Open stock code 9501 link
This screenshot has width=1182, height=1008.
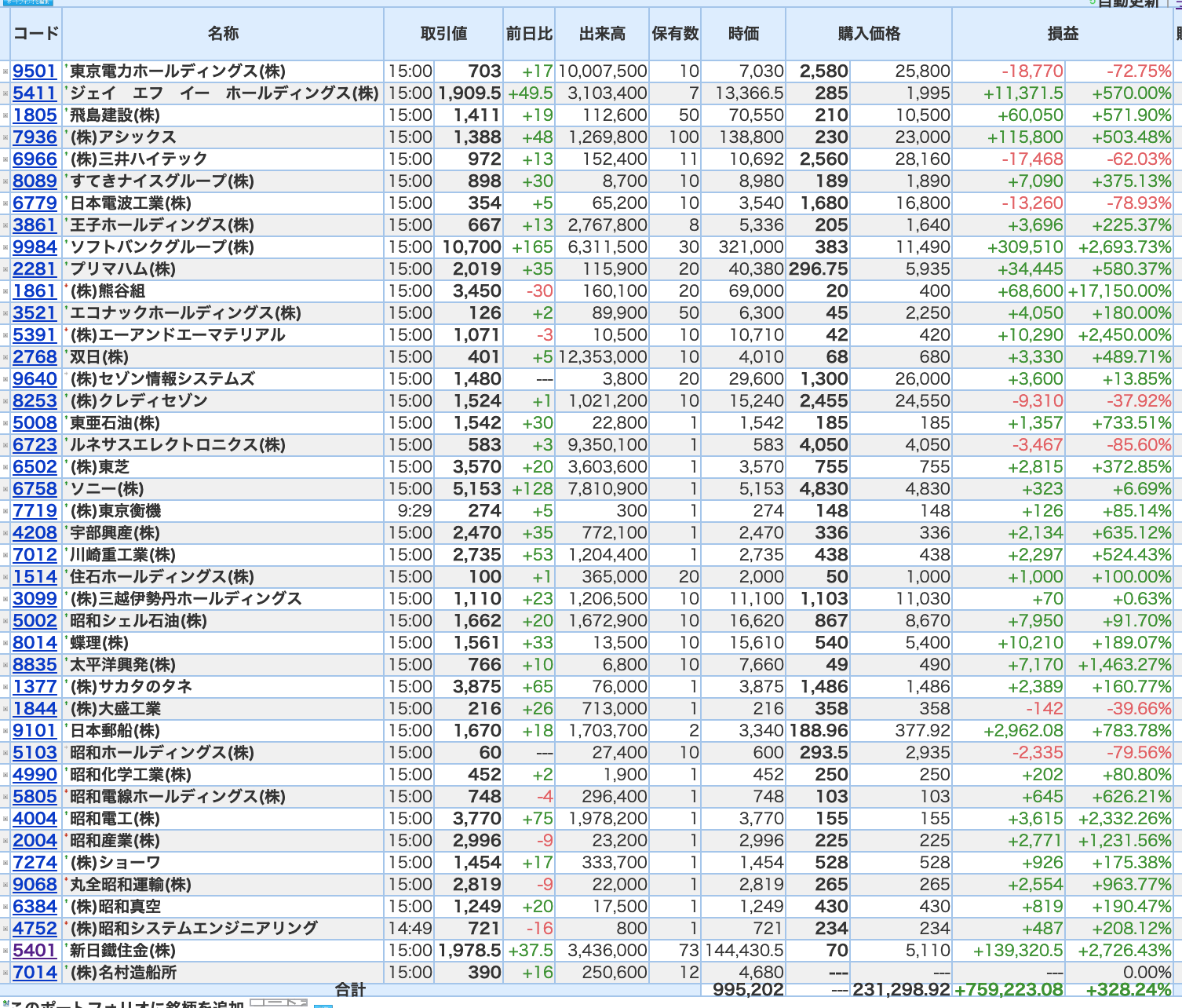35,71
